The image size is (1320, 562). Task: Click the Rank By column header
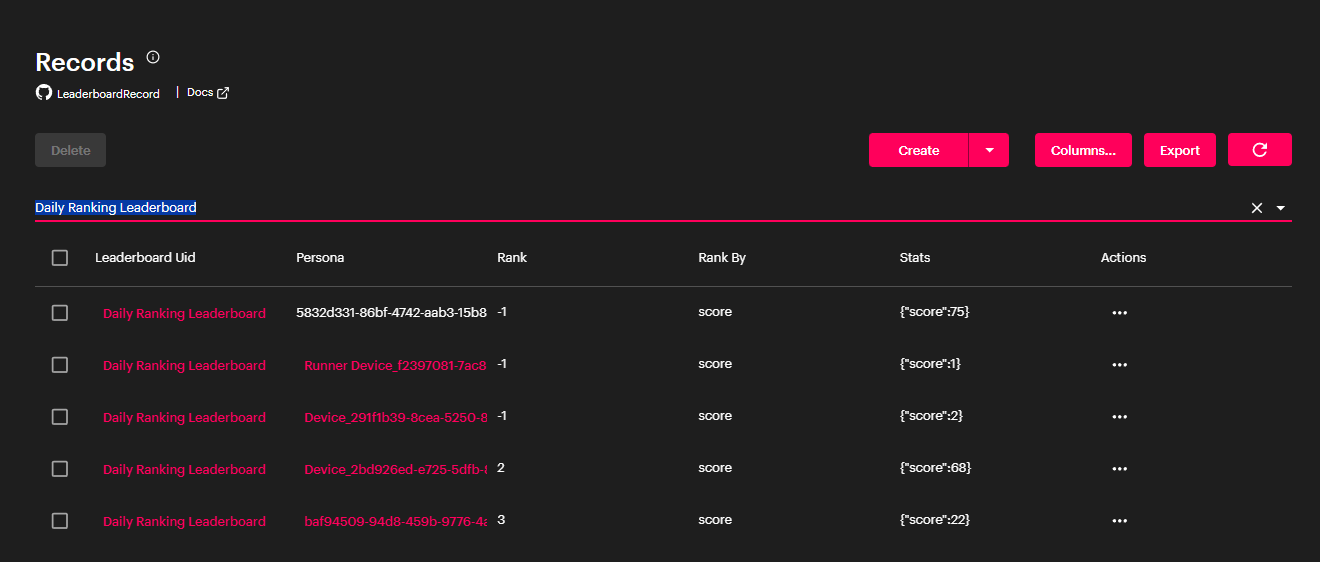[x=722, y=258]
